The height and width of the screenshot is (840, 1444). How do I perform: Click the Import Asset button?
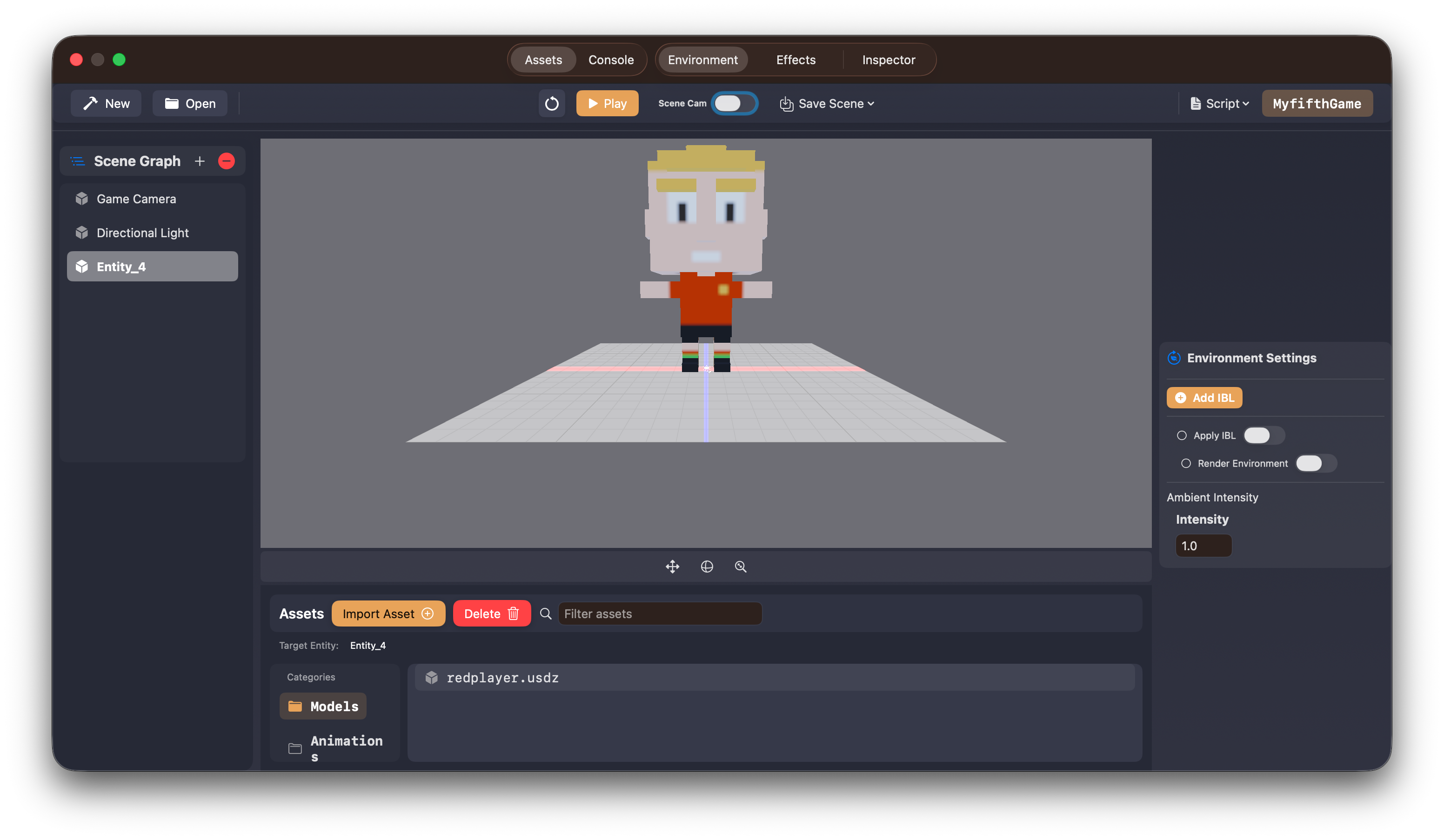tap(388, 613)
